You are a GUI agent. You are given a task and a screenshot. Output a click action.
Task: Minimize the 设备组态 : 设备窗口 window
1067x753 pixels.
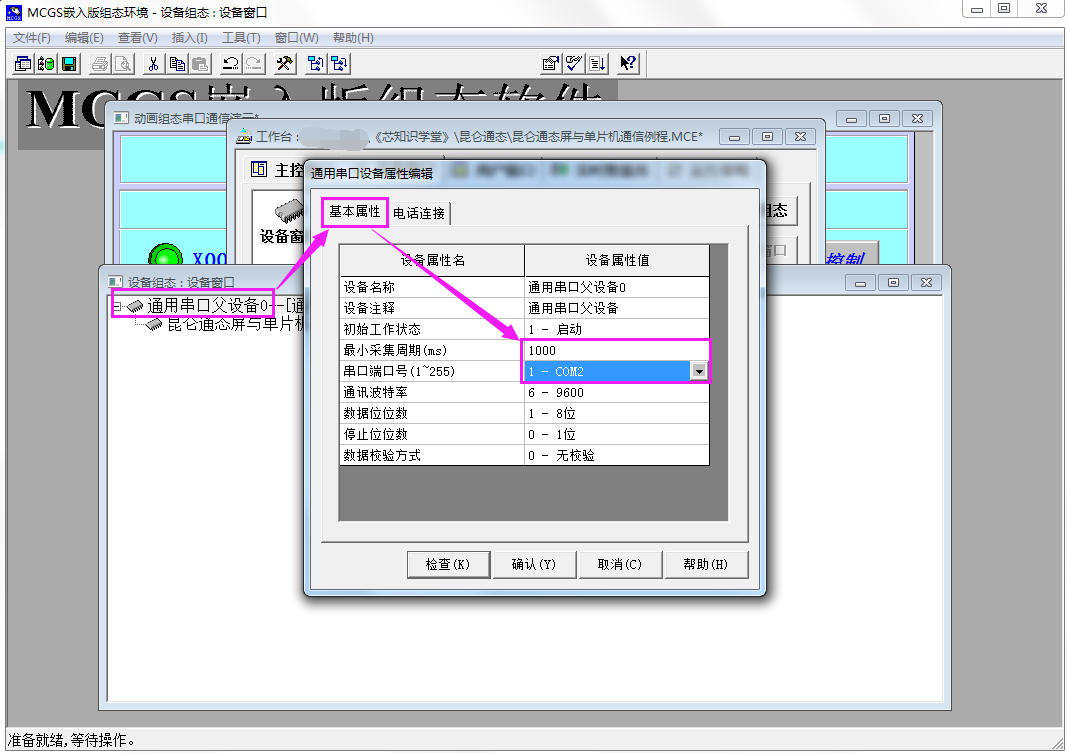pos(860,282)
